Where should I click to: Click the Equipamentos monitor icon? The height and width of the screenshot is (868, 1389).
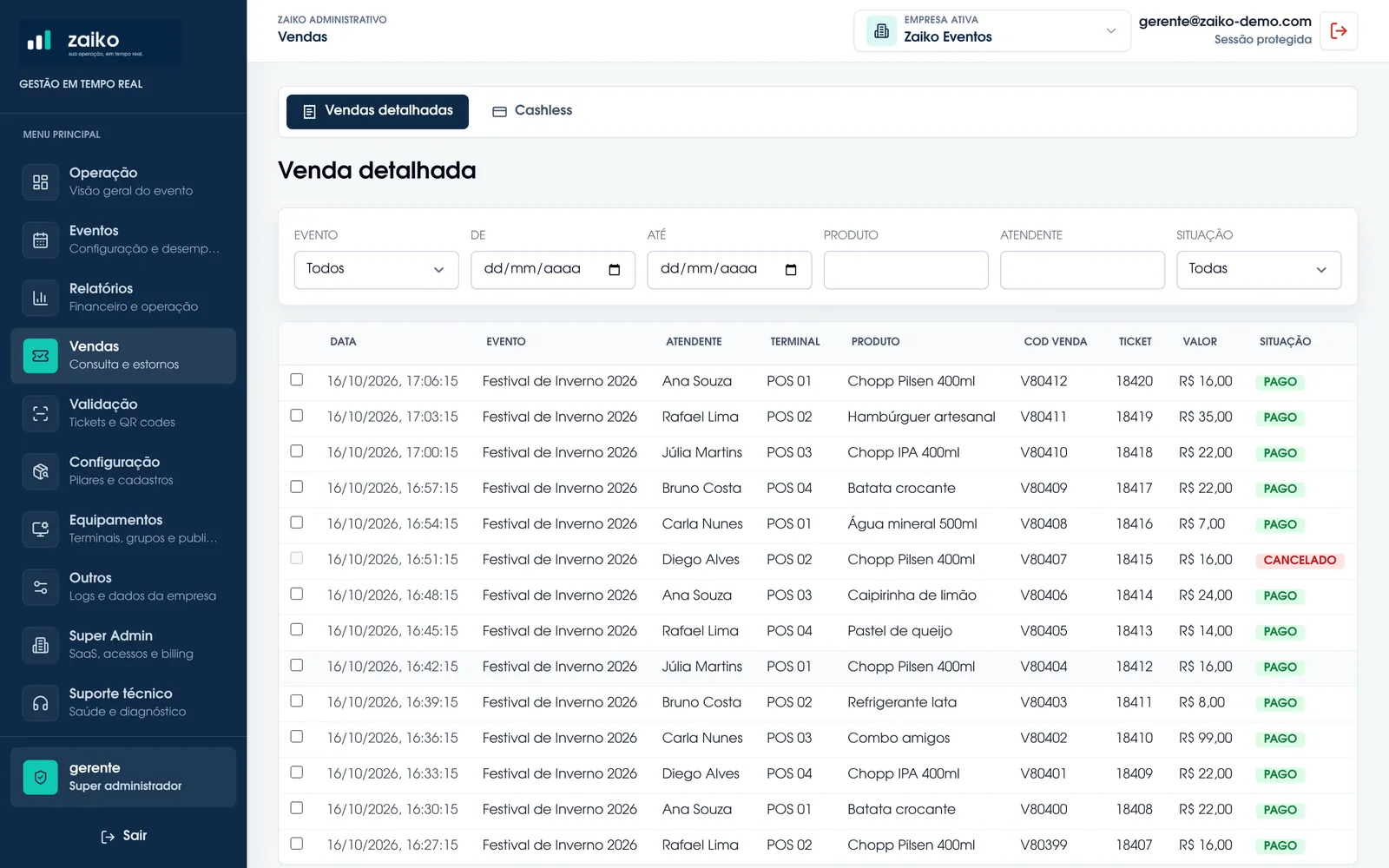click(40, 529)
